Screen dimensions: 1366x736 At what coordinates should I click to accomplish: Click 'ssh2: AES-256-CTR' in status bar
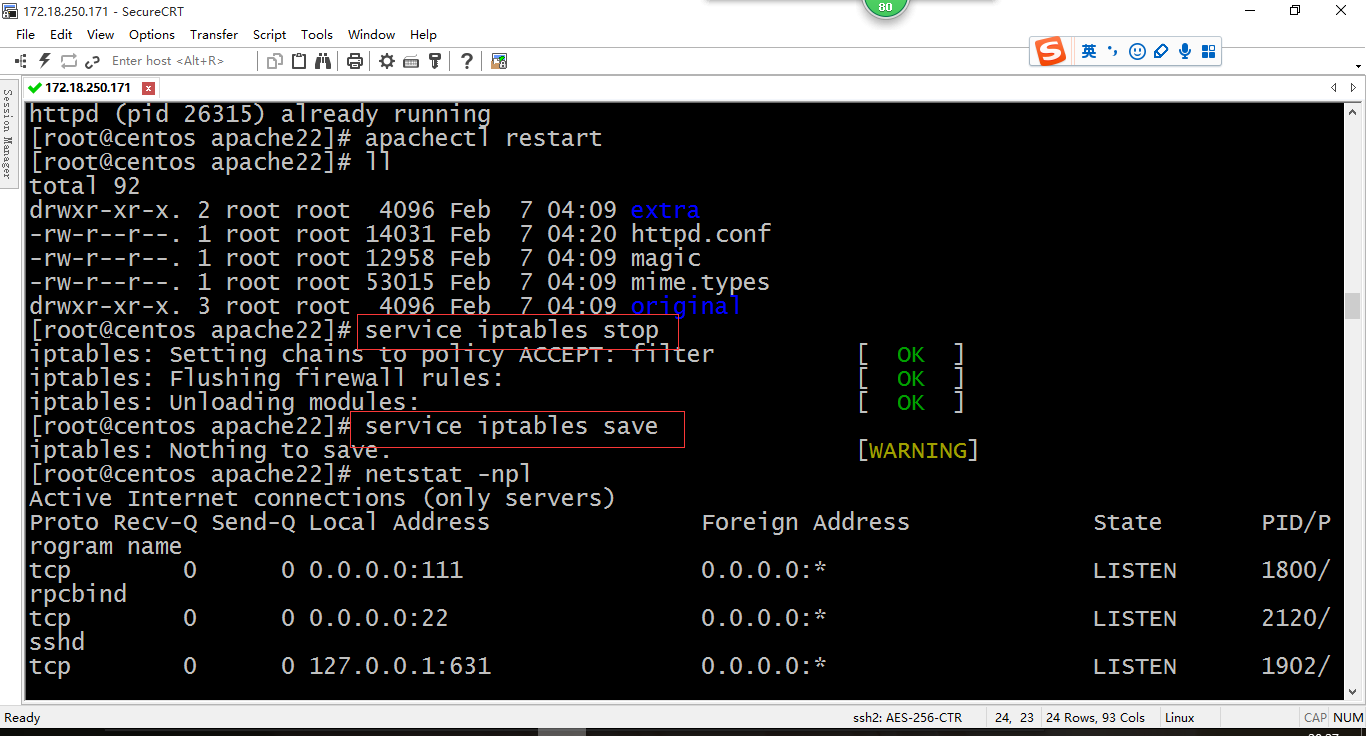tap(907, 718)
